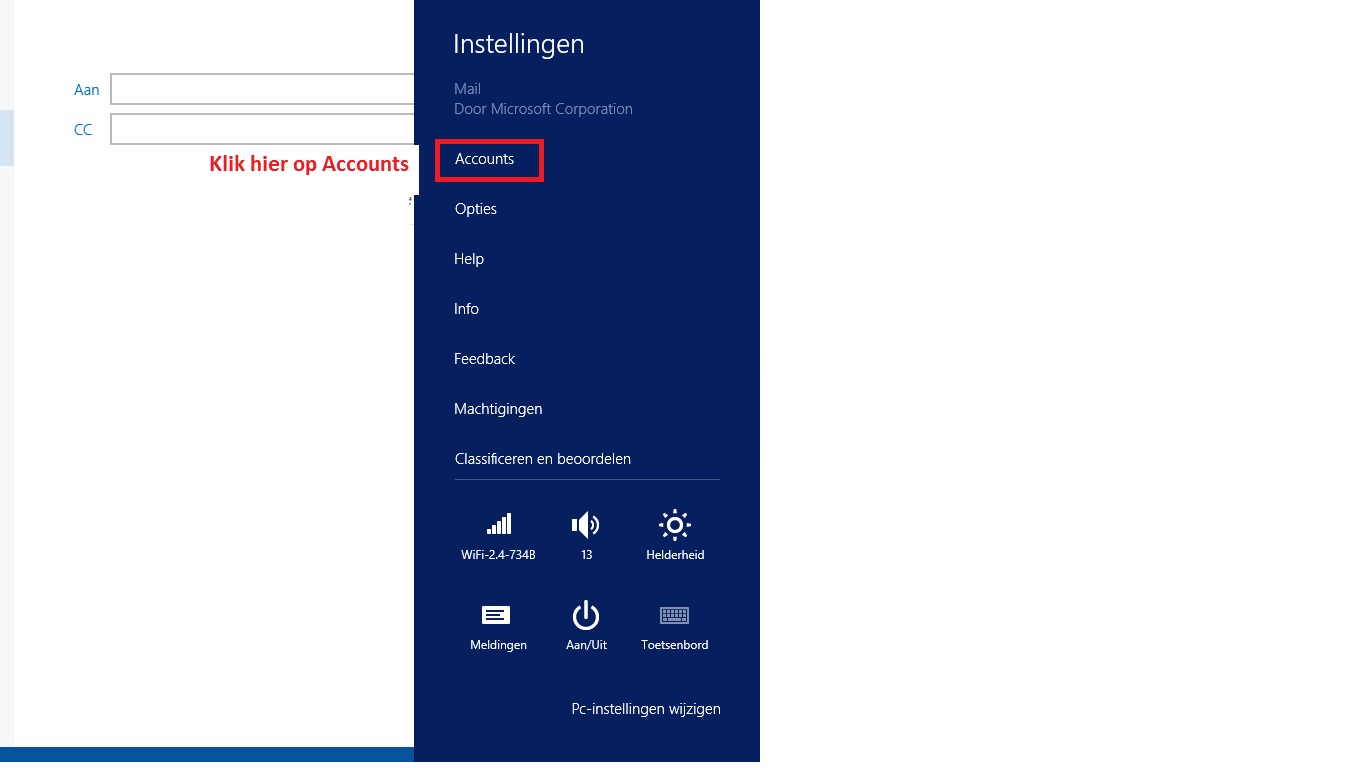Click into the CC recipient field
The image size is (1366, 768).
click(x=262, y=129)
